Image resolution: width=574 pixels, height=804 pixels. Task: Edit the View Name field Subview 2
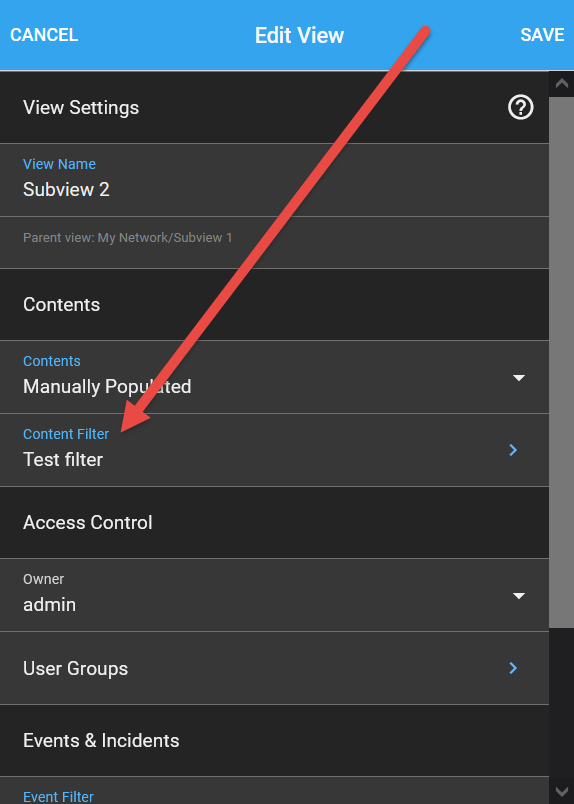(274, 180)
